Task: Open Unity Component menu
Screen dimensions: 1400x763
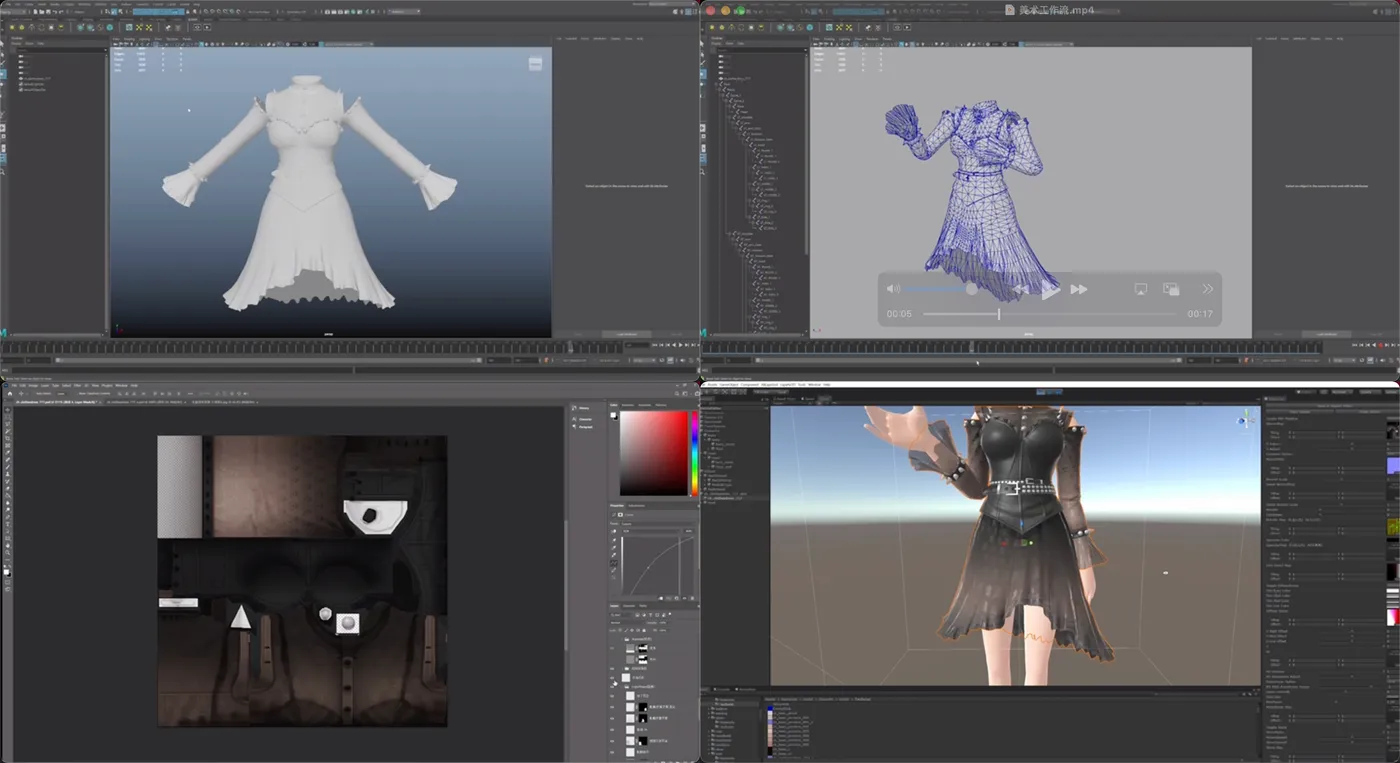Action: tap(750, 385)
